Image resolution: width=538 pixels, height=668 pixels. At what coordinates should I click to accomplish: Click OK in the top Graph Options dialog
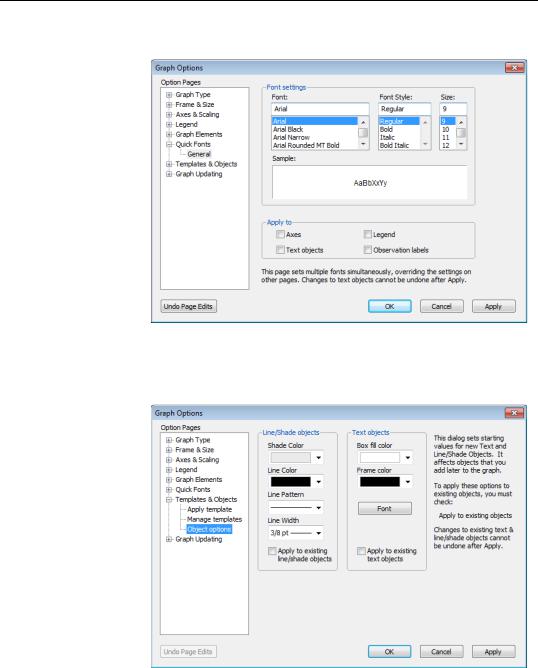[389, 306]
